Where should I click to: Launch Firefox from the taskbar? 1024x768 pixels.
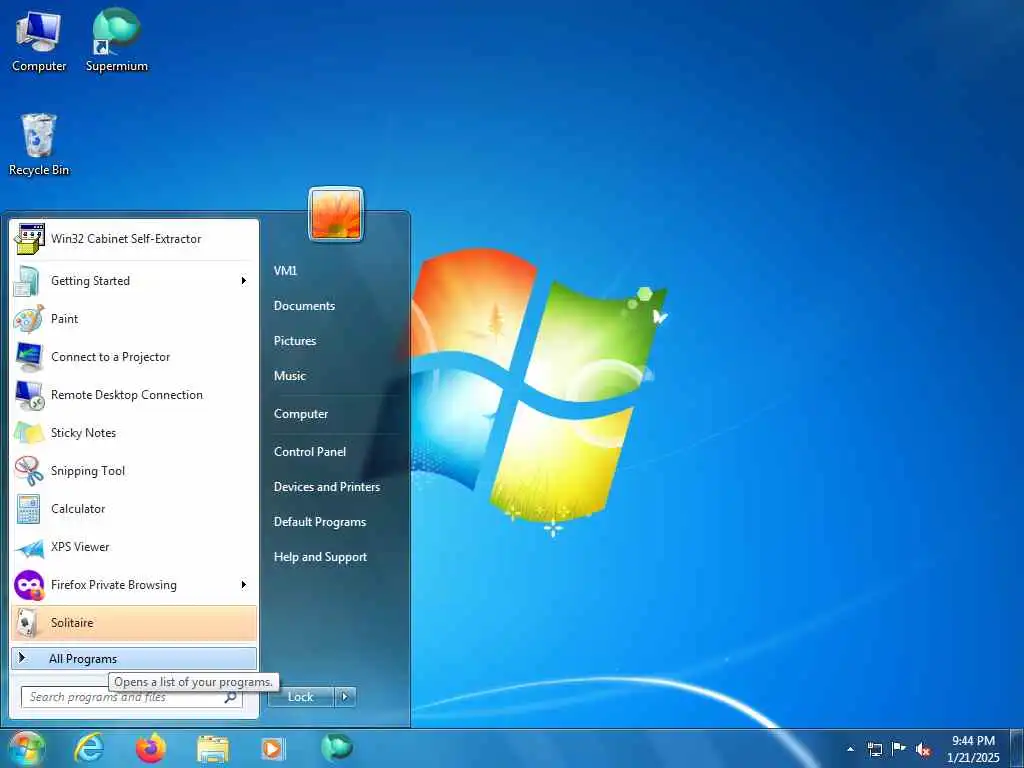[151, 748]
